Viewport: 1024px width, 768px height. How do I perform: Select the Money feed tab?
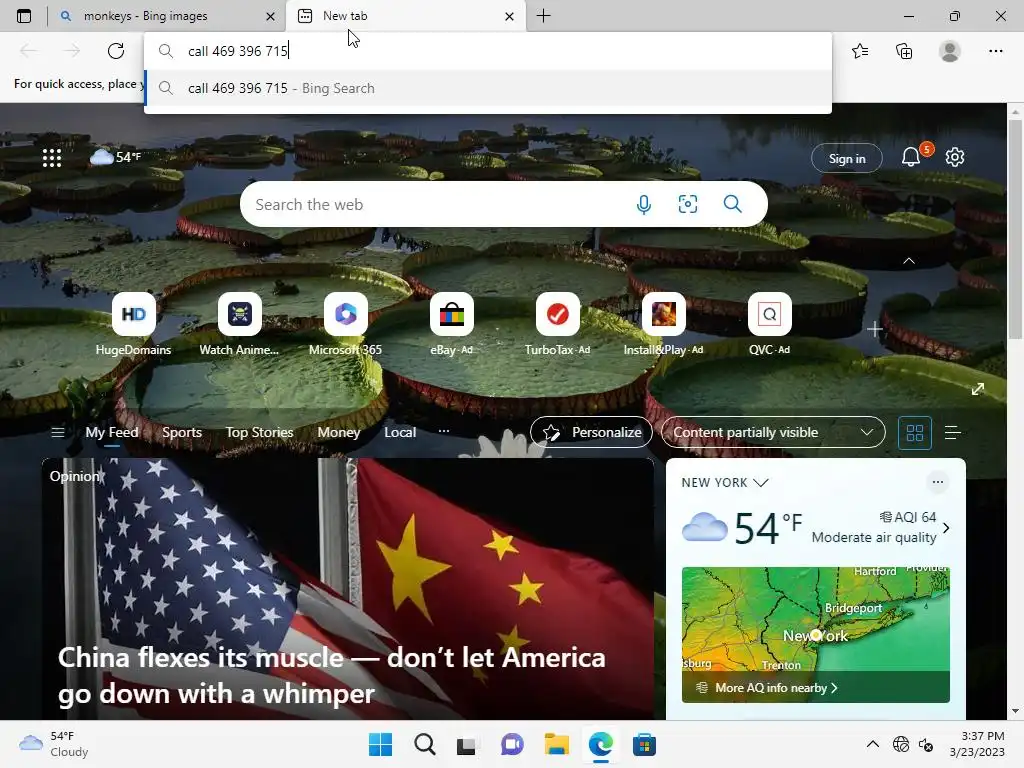[338, 432]
